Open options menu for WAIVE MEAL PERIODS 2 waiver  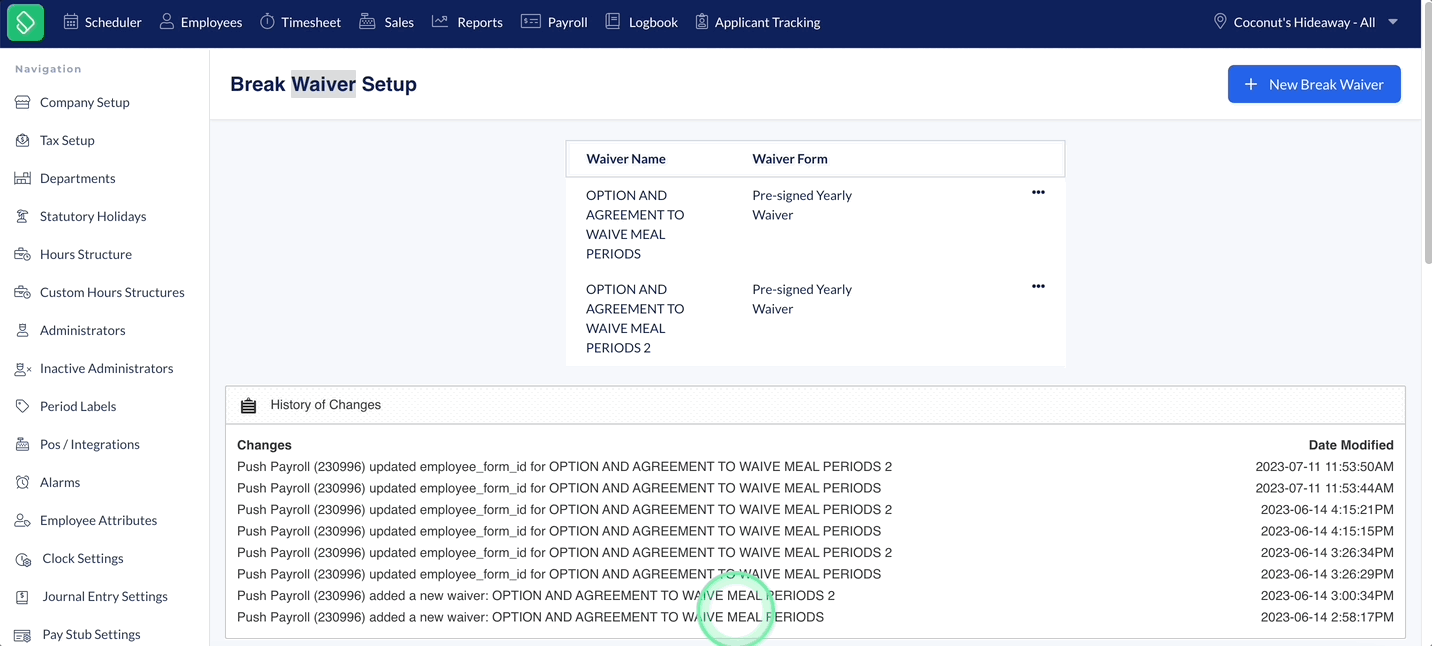pyautogui.click(x=1038, y=287)
